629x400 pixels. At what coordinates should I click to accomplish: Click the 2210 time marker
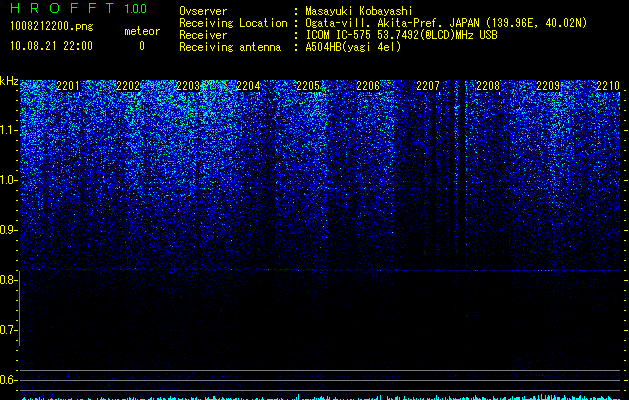[608, 86]
